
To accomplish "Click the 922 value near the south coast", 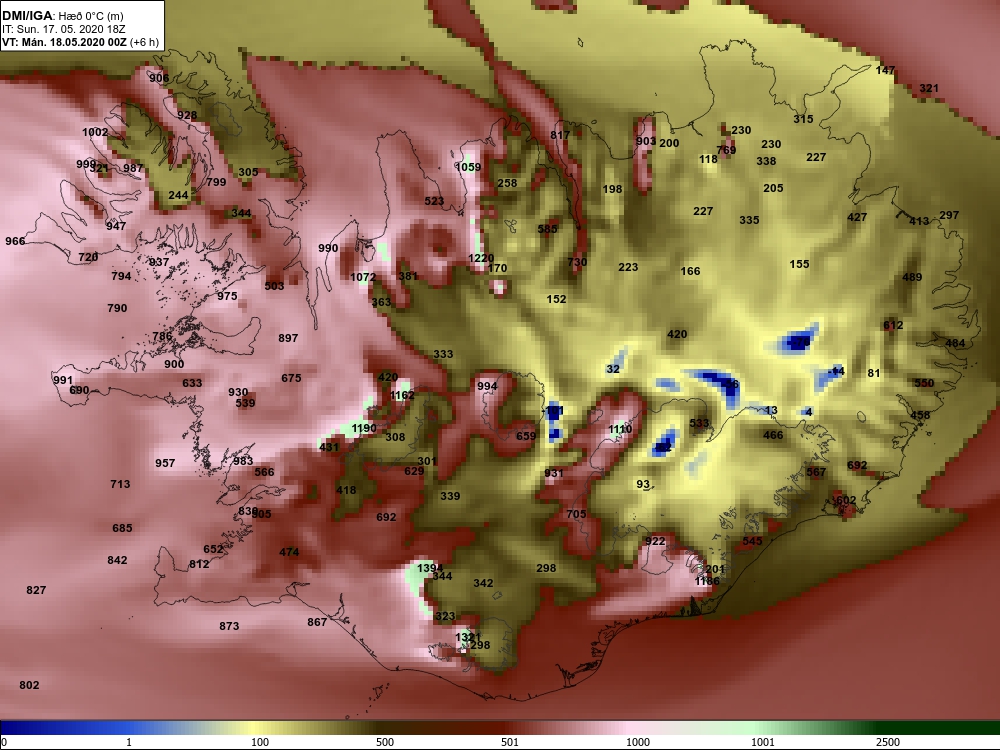I will (x=655, y=541).
